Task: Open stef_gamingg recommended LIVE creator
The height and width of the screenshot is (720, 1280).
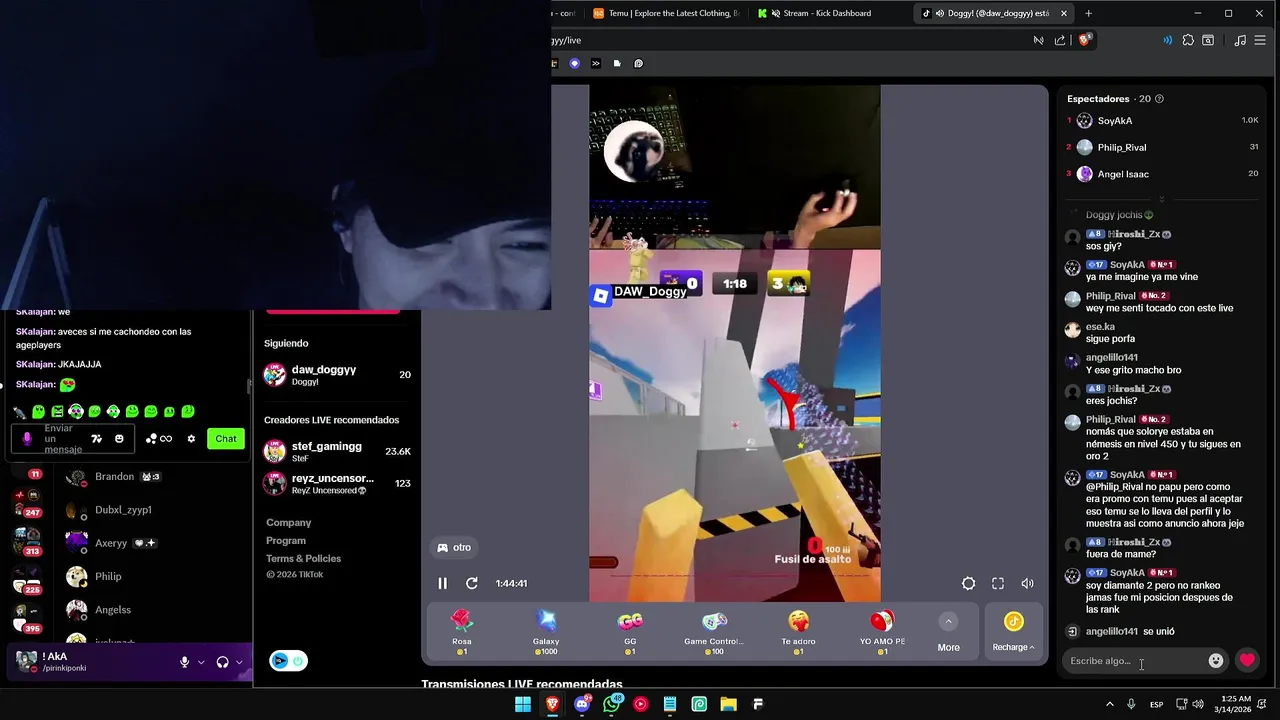Action: [x=337, y=452]
